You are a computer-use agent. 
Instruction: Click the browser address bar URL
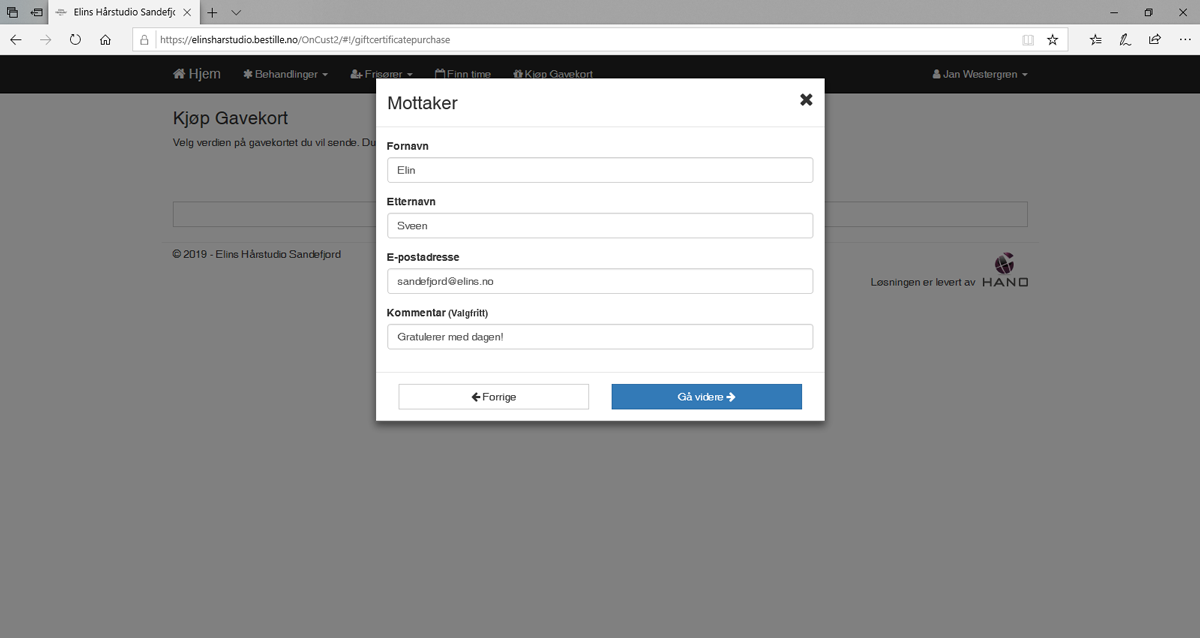[x=580, y=40]
